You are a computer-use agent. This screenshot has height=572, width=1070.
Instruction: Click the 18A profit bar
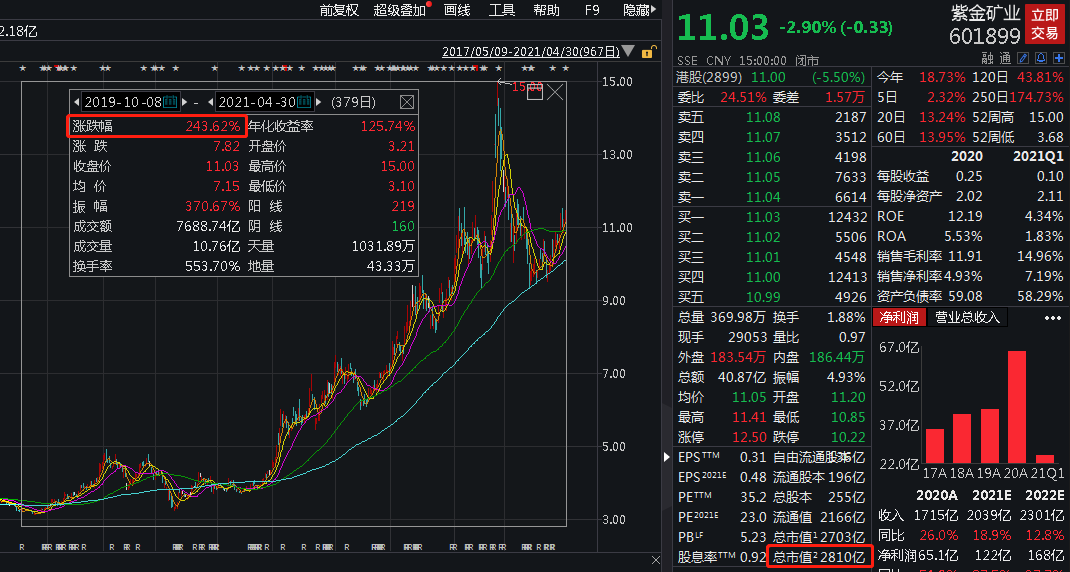[962, 438]
